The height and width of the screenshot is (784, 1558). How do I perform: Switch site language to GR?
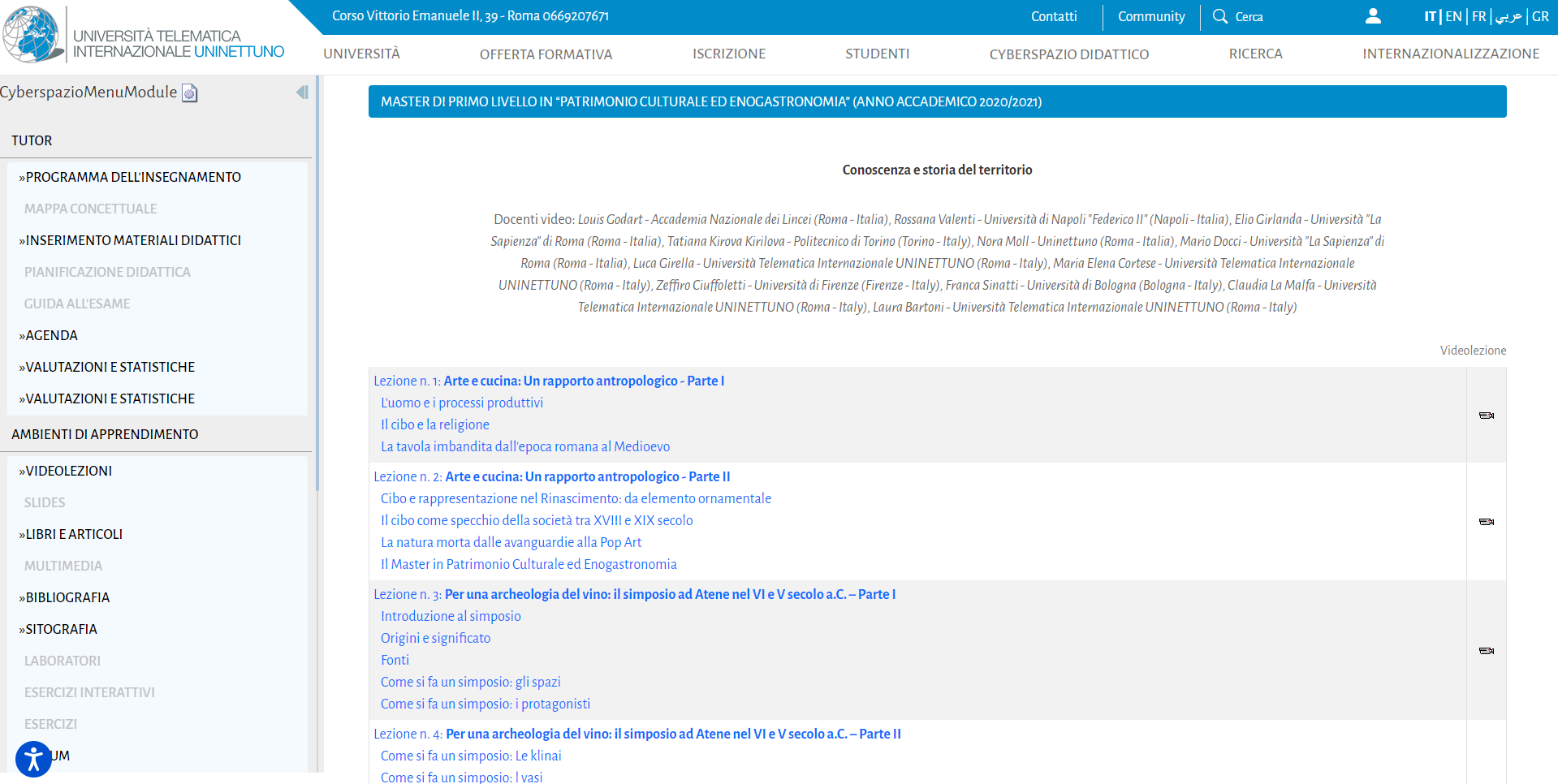pyautogui.click(x=1540, y=16)
